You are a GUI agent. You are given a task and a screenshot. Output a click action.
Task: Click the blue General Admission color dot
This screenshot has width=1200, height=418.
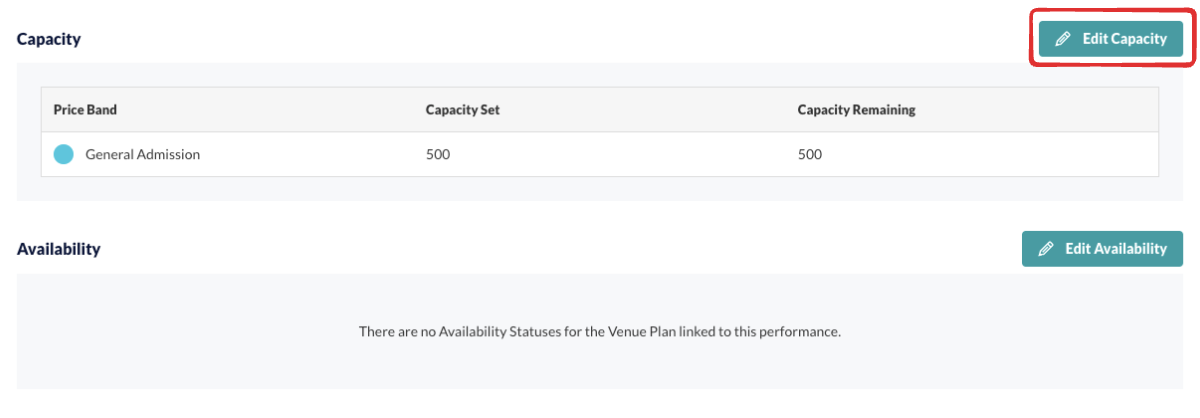point(63,154)
